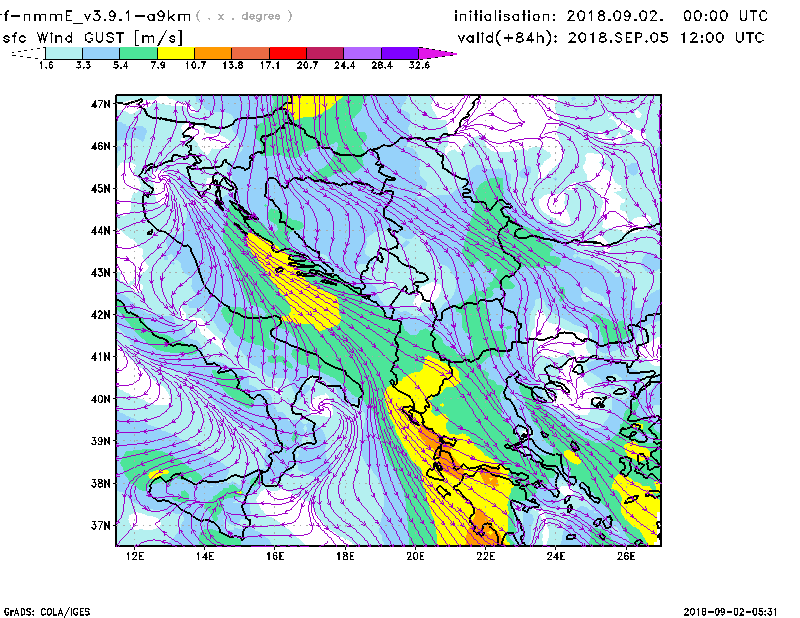This screenshot has height=618, width=800.
Task: Select the deep violet legend swatch
Action: (x=400, y=53)
